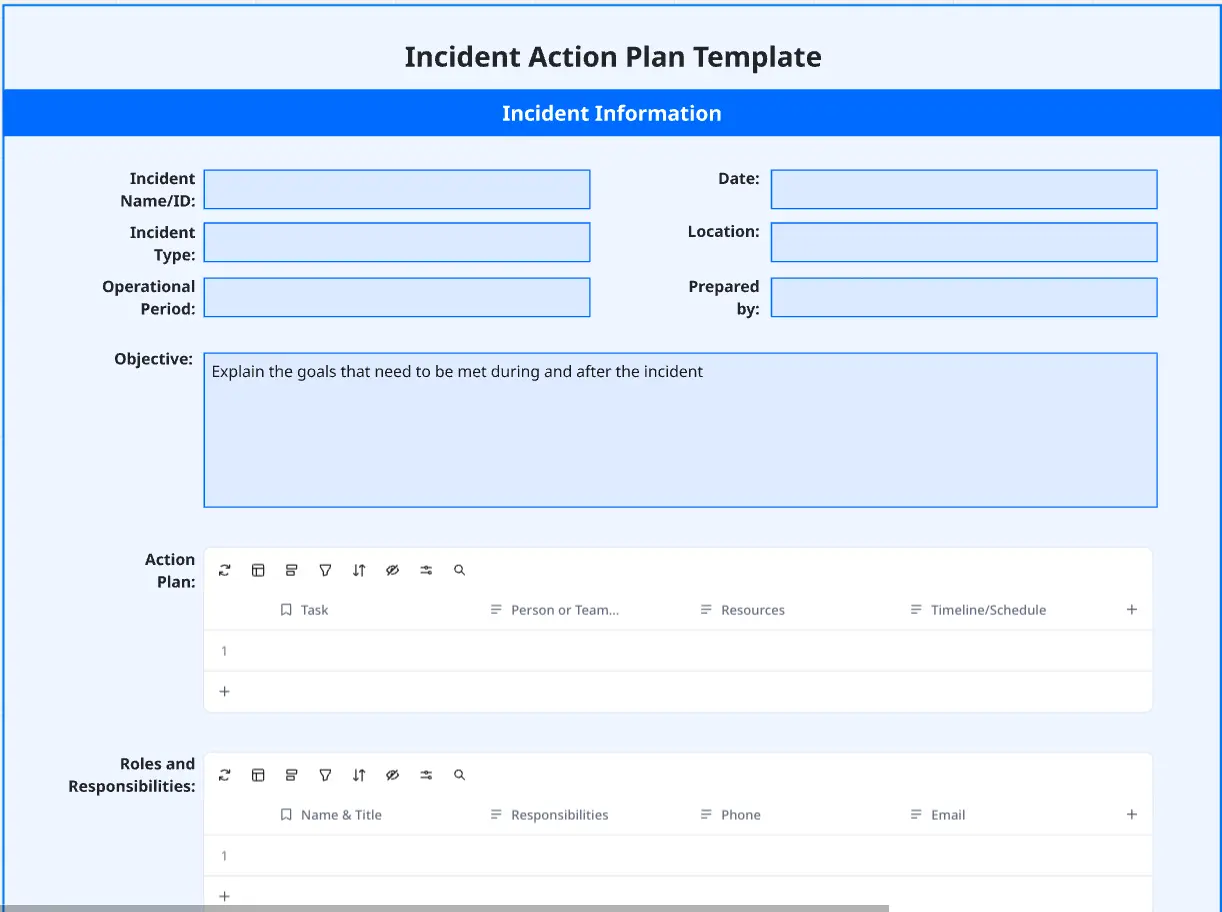This screenshot has width=1222, height=912.
Task: Open the Resources column header menu
Action: tap(744, 609)
